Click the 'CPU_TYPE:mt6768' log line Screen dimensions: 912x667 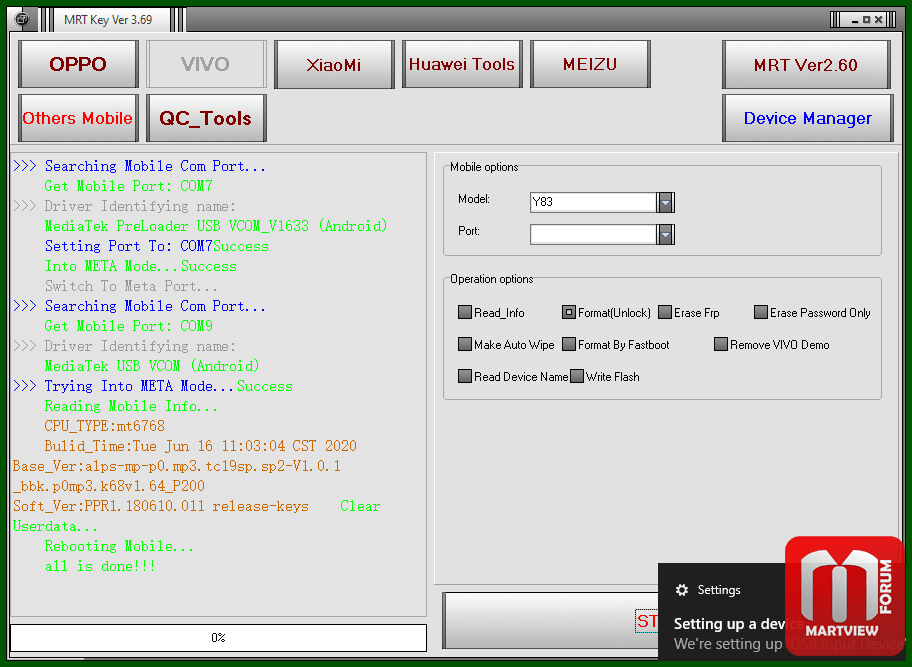pyautogui.click(x=105, y=426)
